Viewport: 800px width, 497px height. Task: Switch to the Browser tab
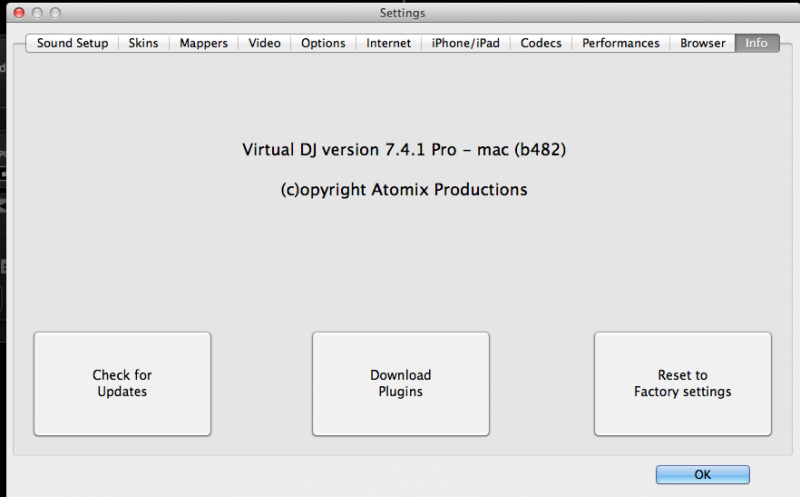pos(703,43)
